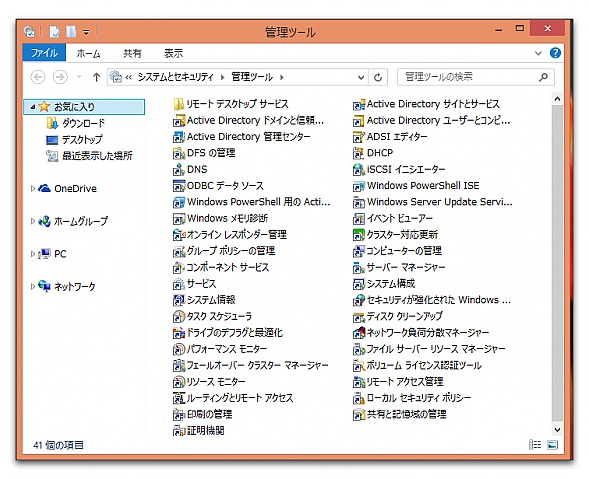Select the ローカル セキュリティ ポリシー icon
589x479 pixels.
click(x=359, y=398)
